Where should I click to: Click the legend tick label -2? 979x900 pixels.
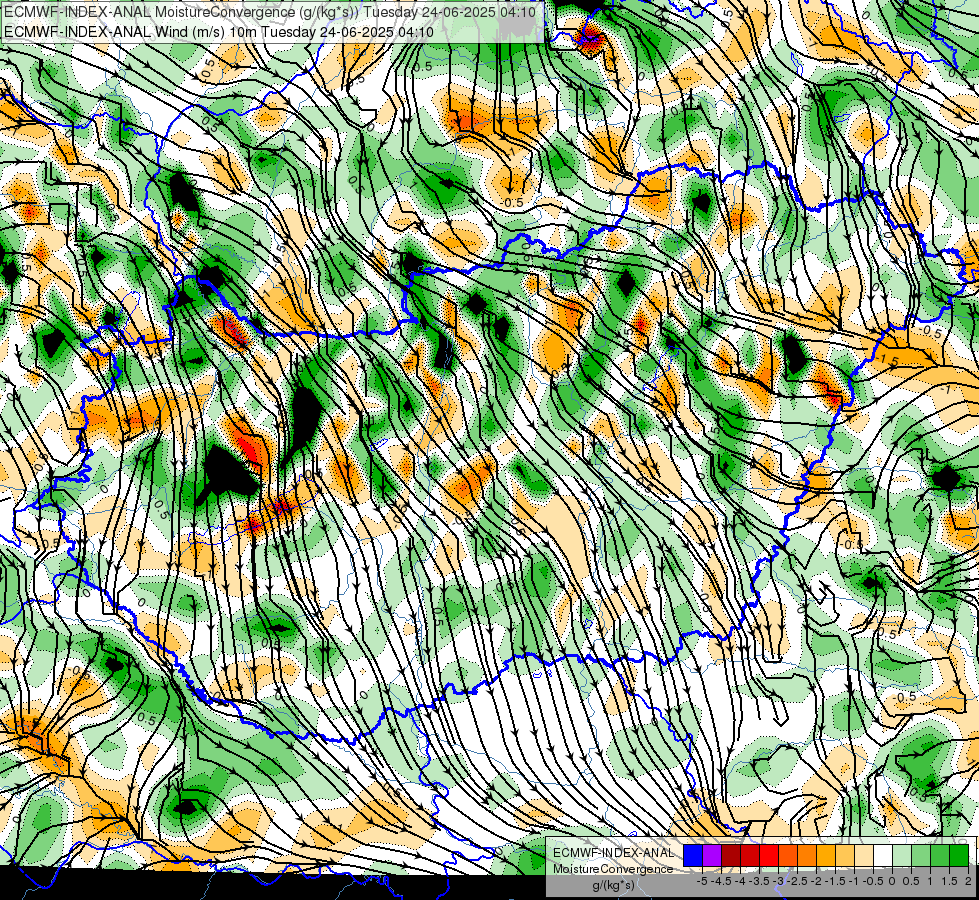tap(817, 881)
